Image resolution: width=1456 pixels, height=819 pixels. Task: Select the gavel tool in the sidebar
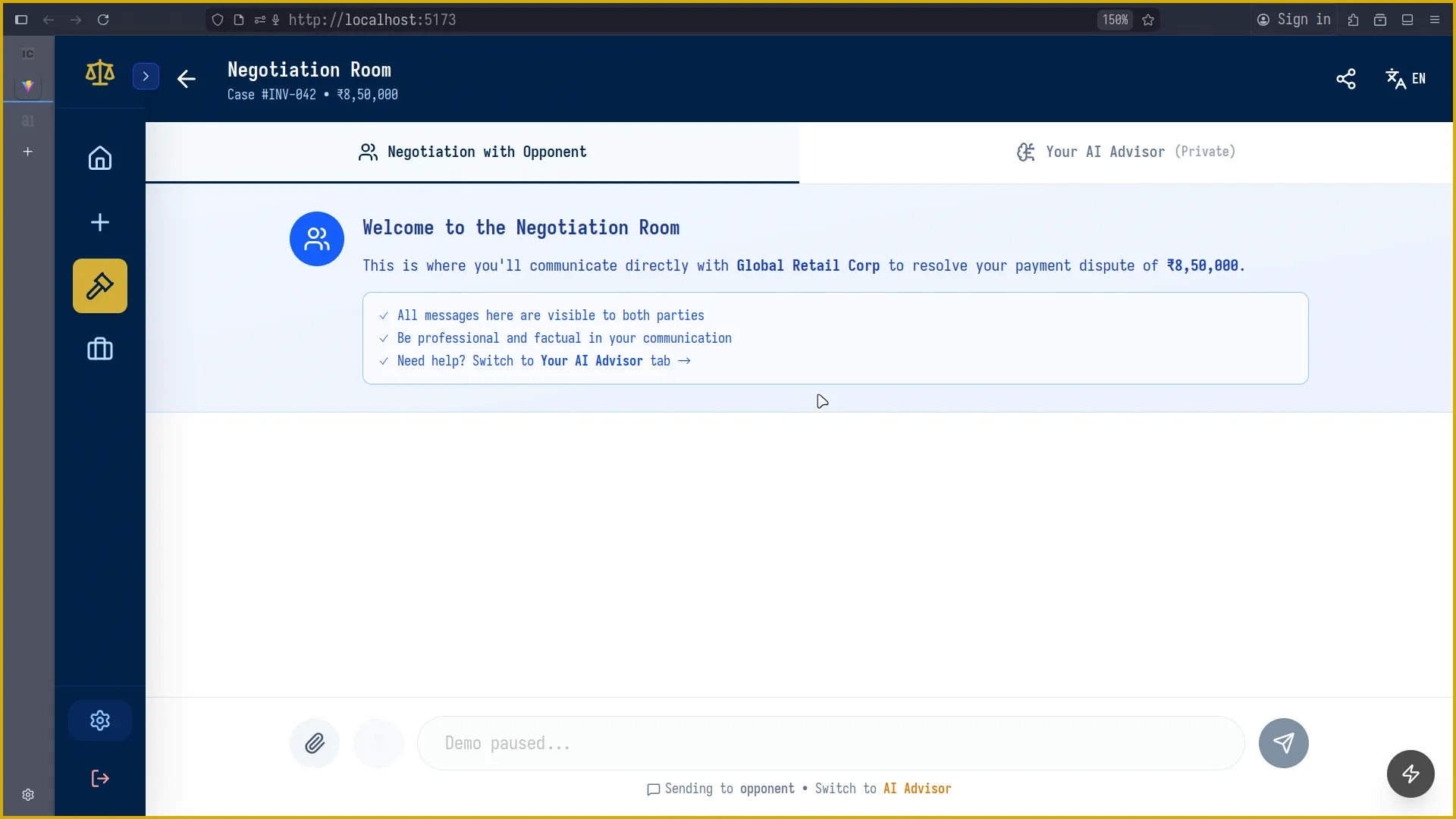99,286
